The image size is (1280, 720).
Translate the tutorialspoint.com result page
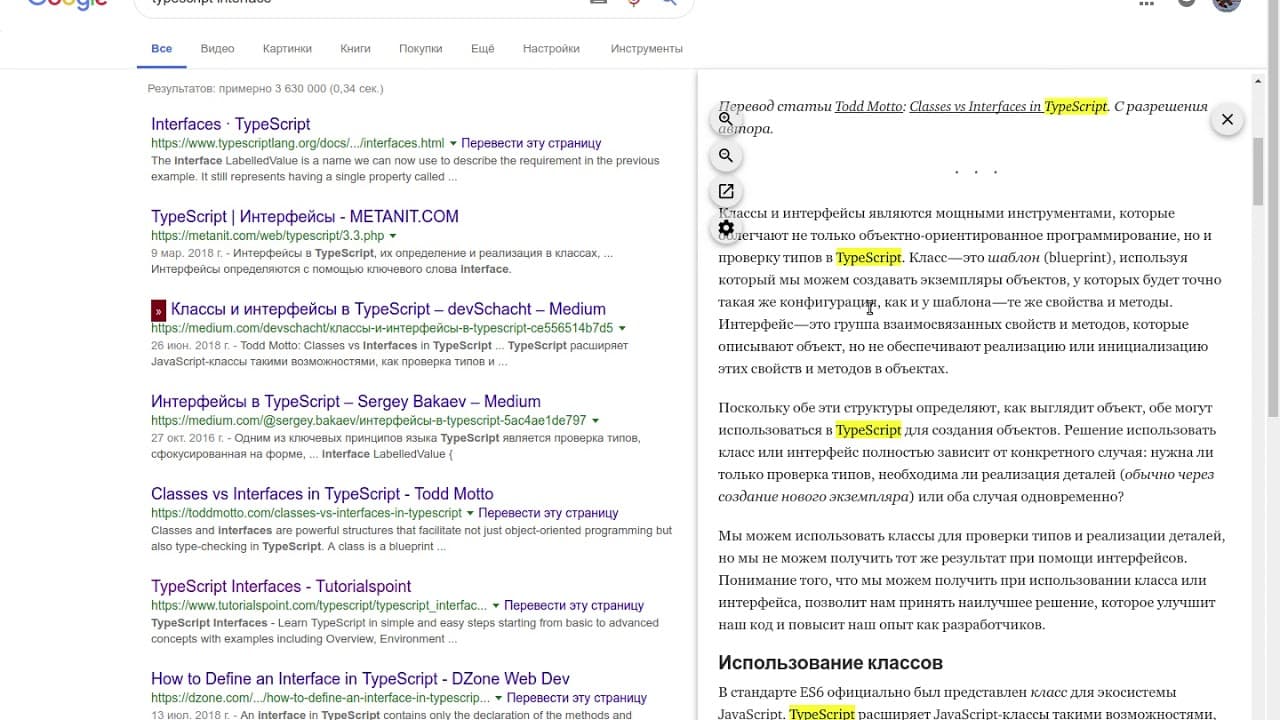574,606
